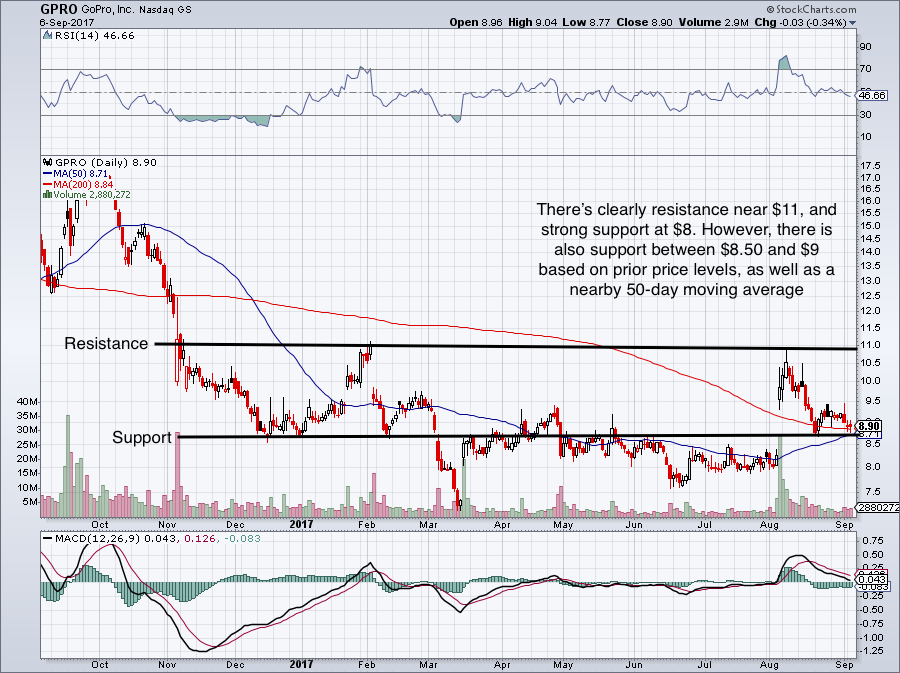Click the 70 level on RSI axis
The height and width of the screenshot is (673, 900).
[x=866, y=69]
